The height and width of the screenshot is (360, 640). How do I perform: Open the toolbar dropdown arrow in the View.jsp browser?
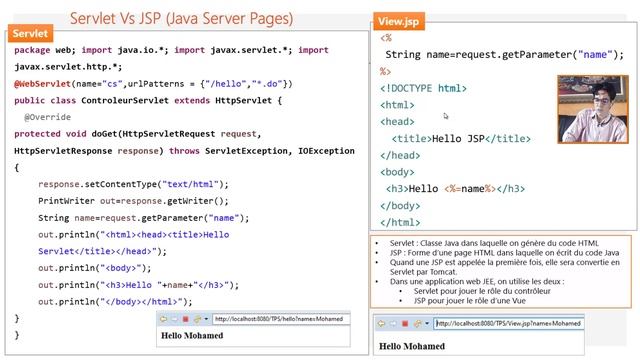click(x=427, y=324)
